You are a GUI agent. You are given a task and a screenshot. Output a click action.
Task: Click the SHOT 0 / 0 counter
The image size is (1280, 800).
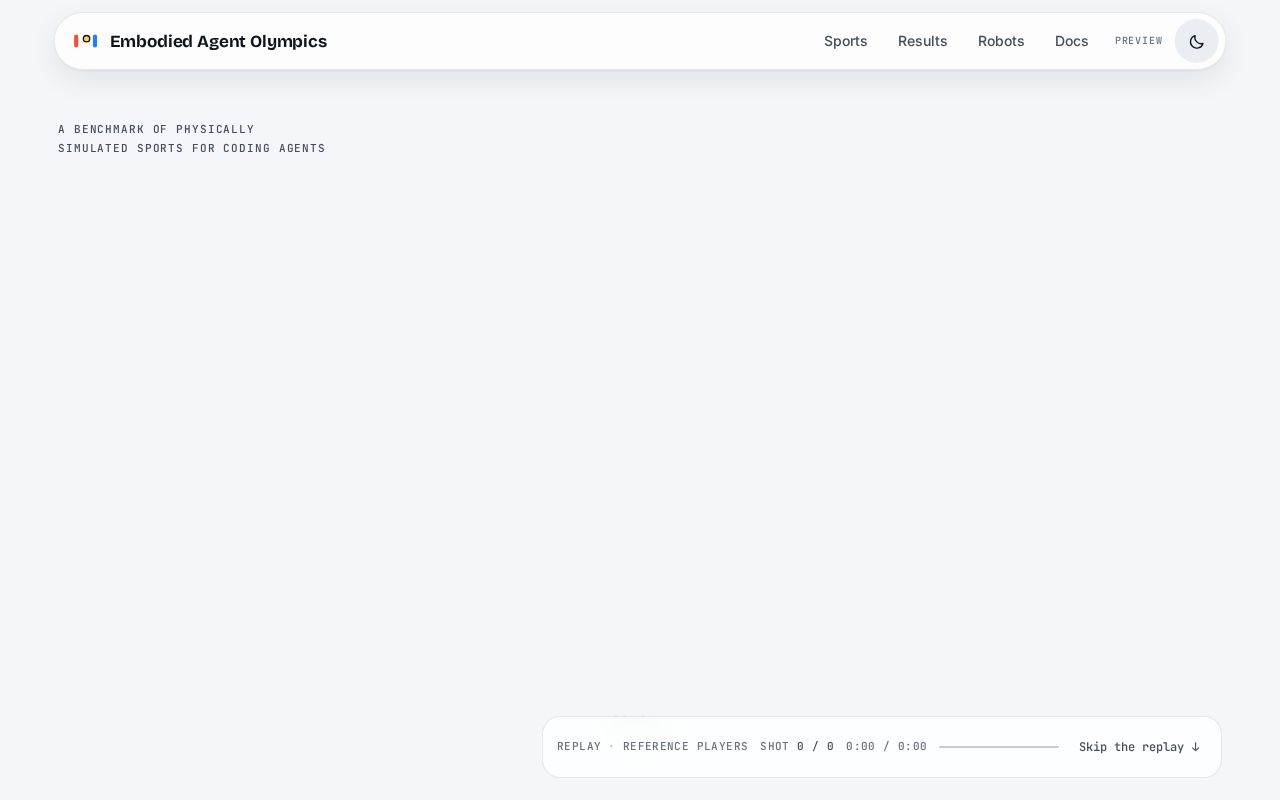pyautogui.click(x=797, y=747)
